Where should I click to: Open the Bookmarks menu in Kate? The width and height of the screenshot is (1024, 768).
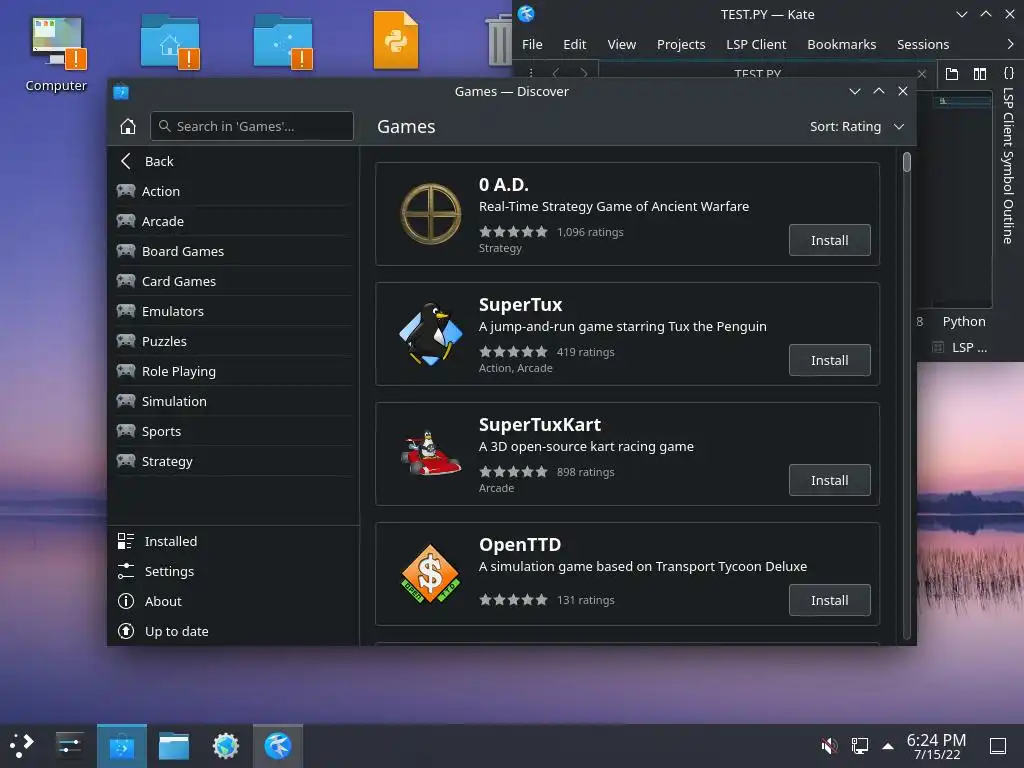pyautogui.click(x=841, y=44)
